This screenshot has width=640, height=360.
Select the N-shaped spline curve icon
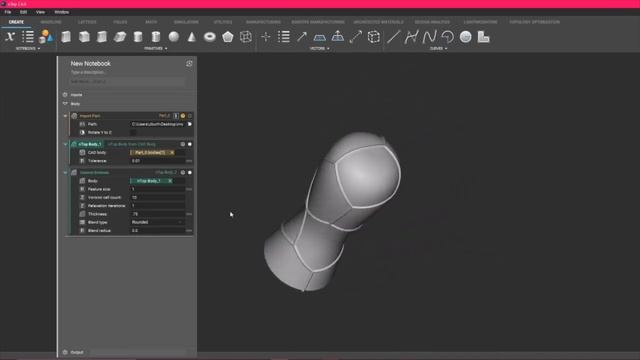[429, 37]
